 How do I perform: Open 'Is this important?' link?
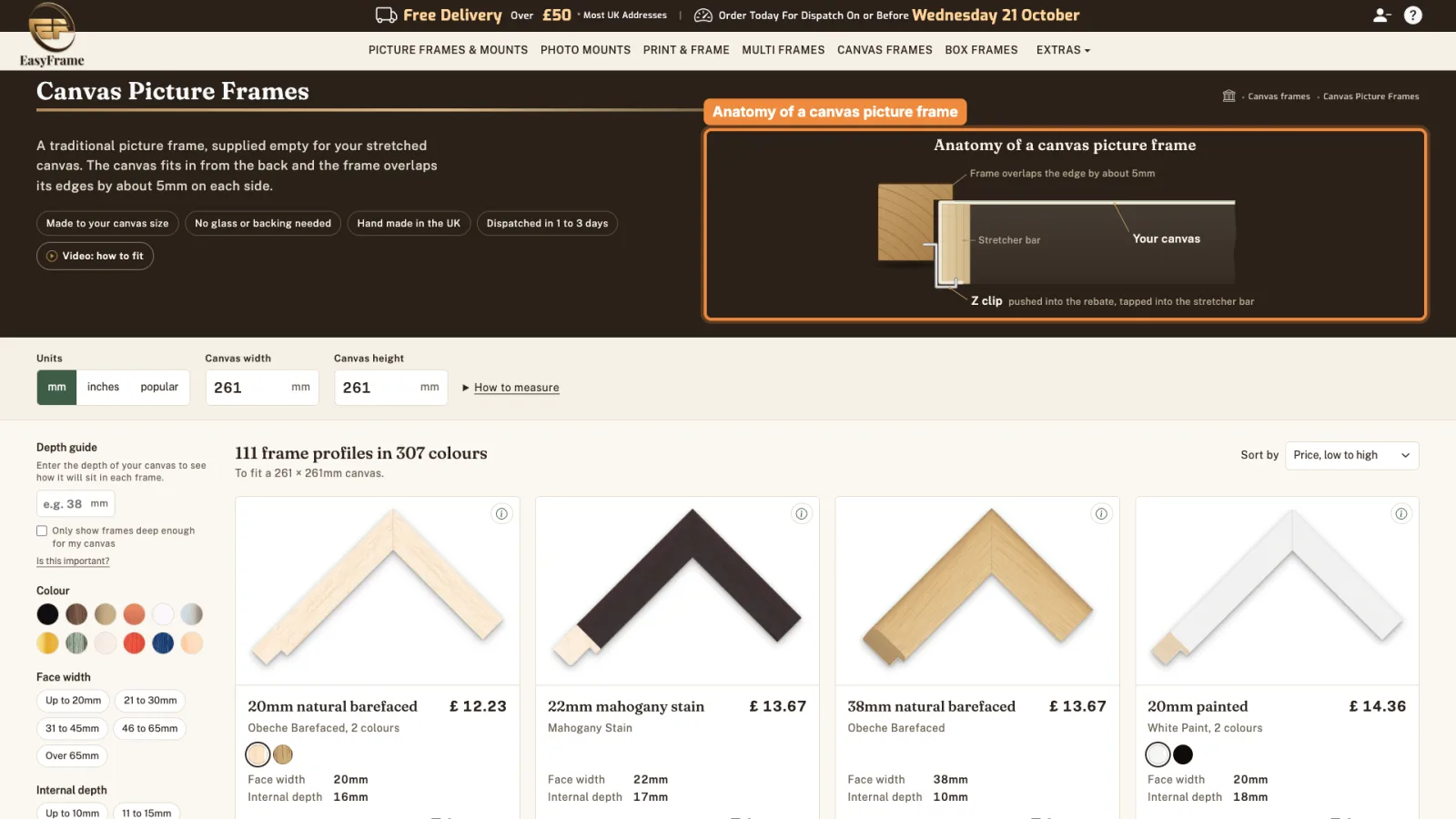(x=73, y=561)
